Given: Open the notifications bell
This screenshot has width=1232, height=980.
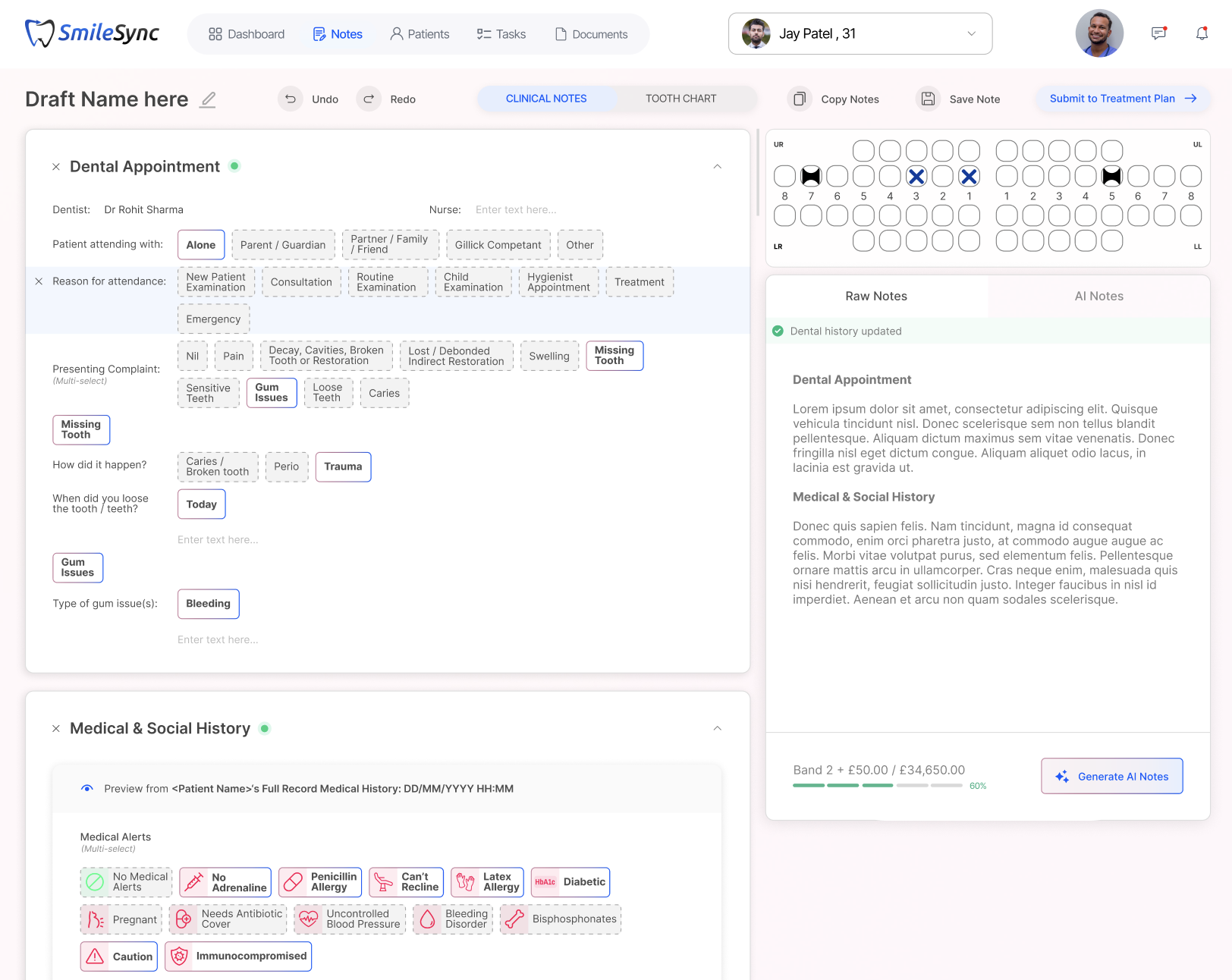Looking at the screenshot, I should pyautogui.click(x=1202, y=33).
